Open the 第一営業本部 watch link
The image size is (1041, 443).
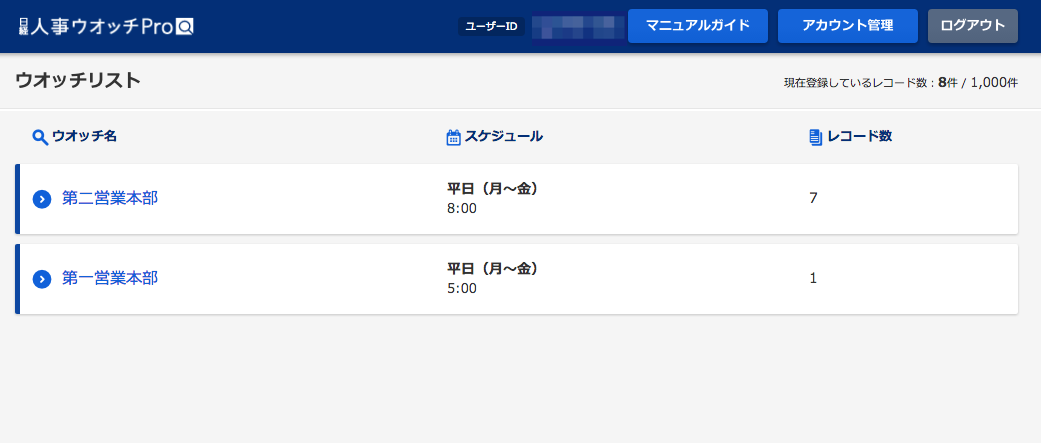tap(110, 278)
